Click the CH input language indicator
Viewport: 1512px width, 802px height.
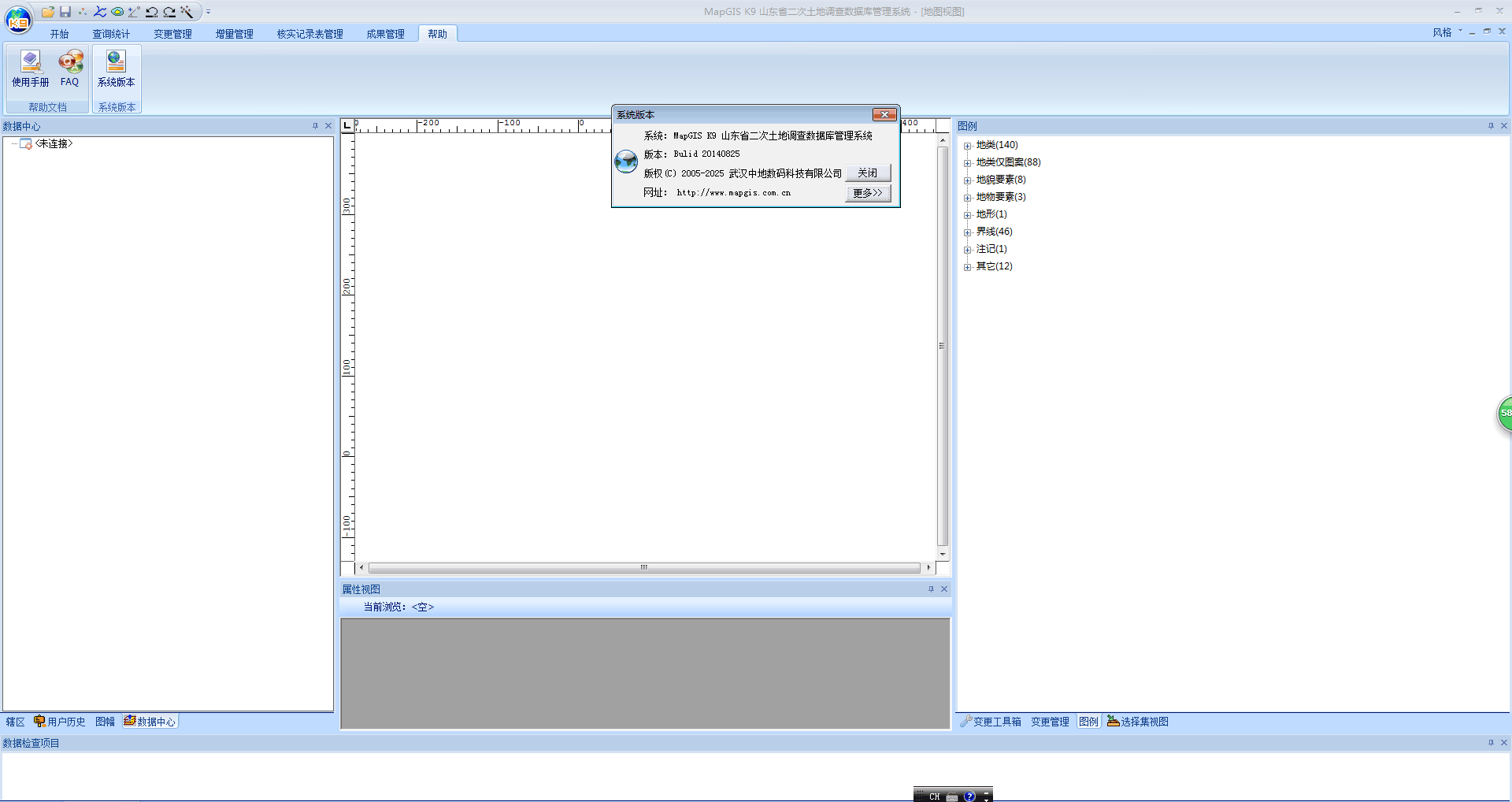pos(934,796)
